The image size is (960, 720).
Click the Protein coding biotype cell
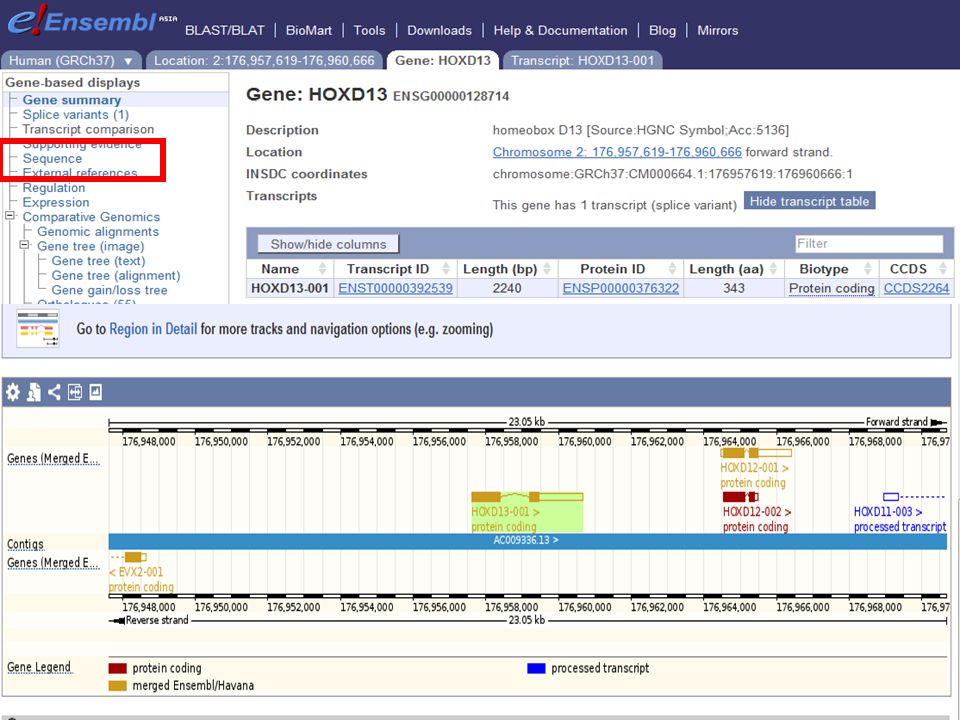(831, 288)
